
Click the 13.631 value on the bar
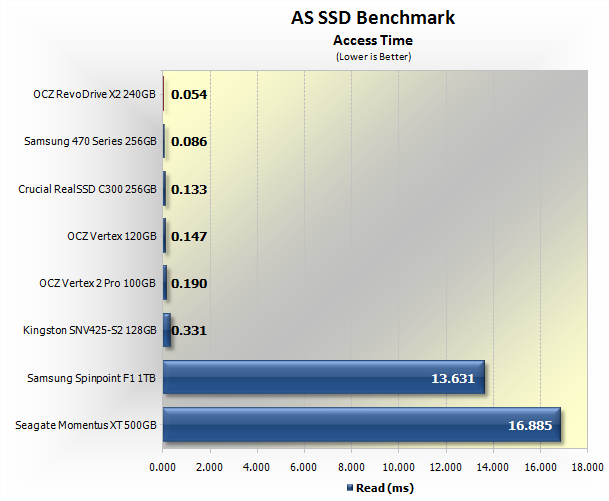(453, 378)
